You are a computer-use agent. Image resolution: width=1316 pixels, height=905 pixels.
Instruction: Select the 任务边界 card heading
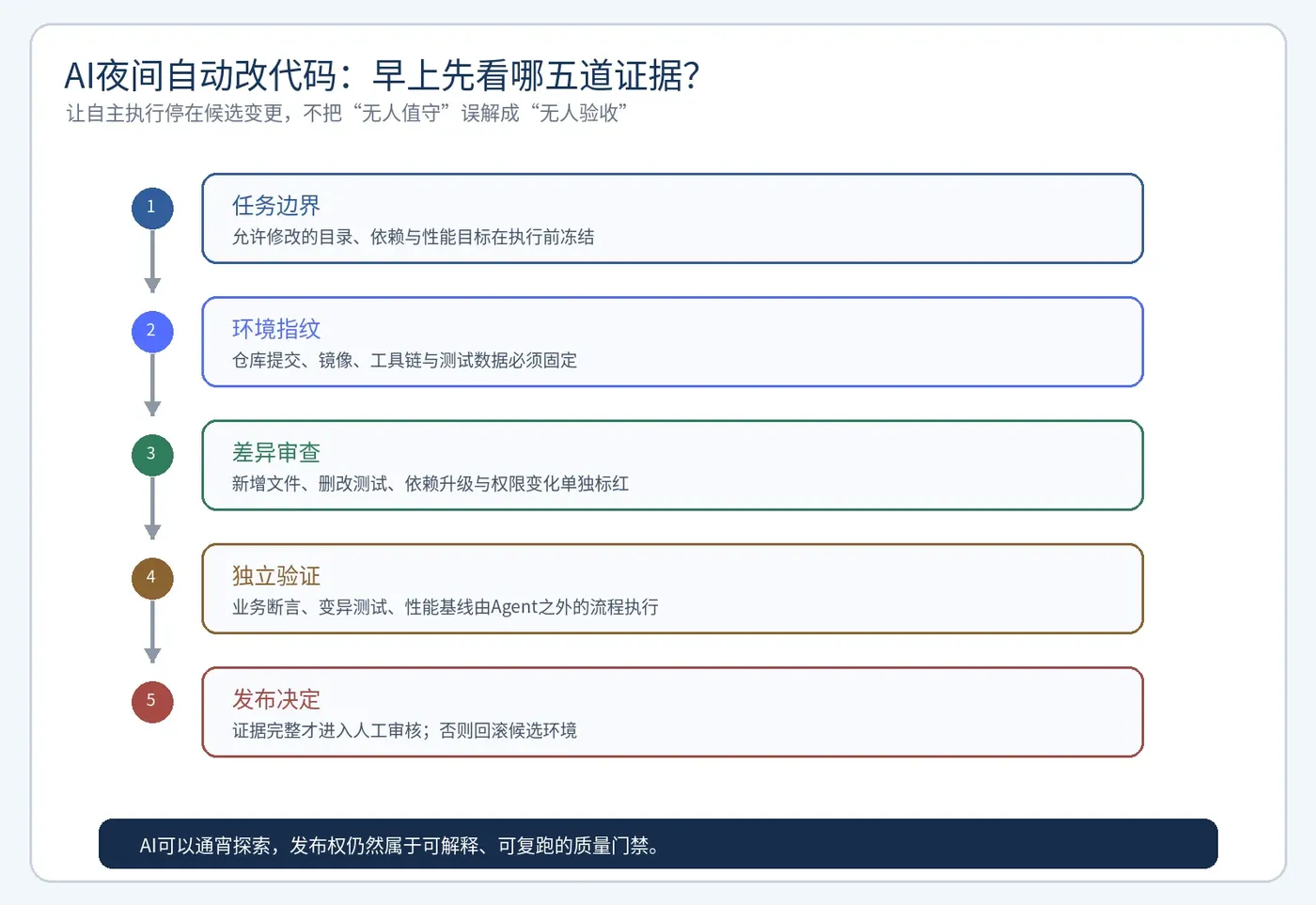click(x=276, y=206)
